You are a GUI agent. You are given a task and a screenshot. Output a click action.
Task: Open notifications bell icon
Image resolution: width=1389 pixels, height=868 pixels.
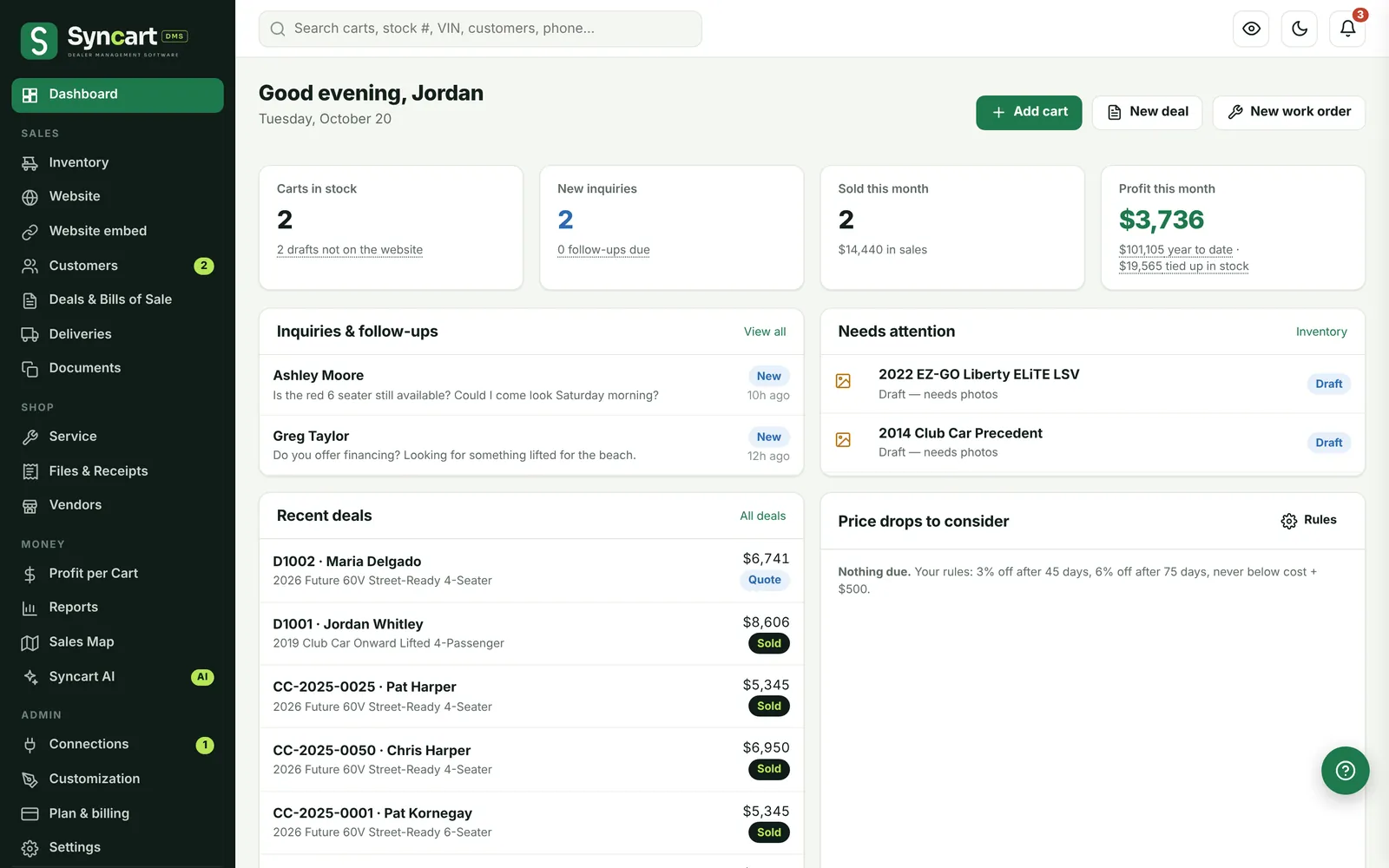[x=1347, y=29]
